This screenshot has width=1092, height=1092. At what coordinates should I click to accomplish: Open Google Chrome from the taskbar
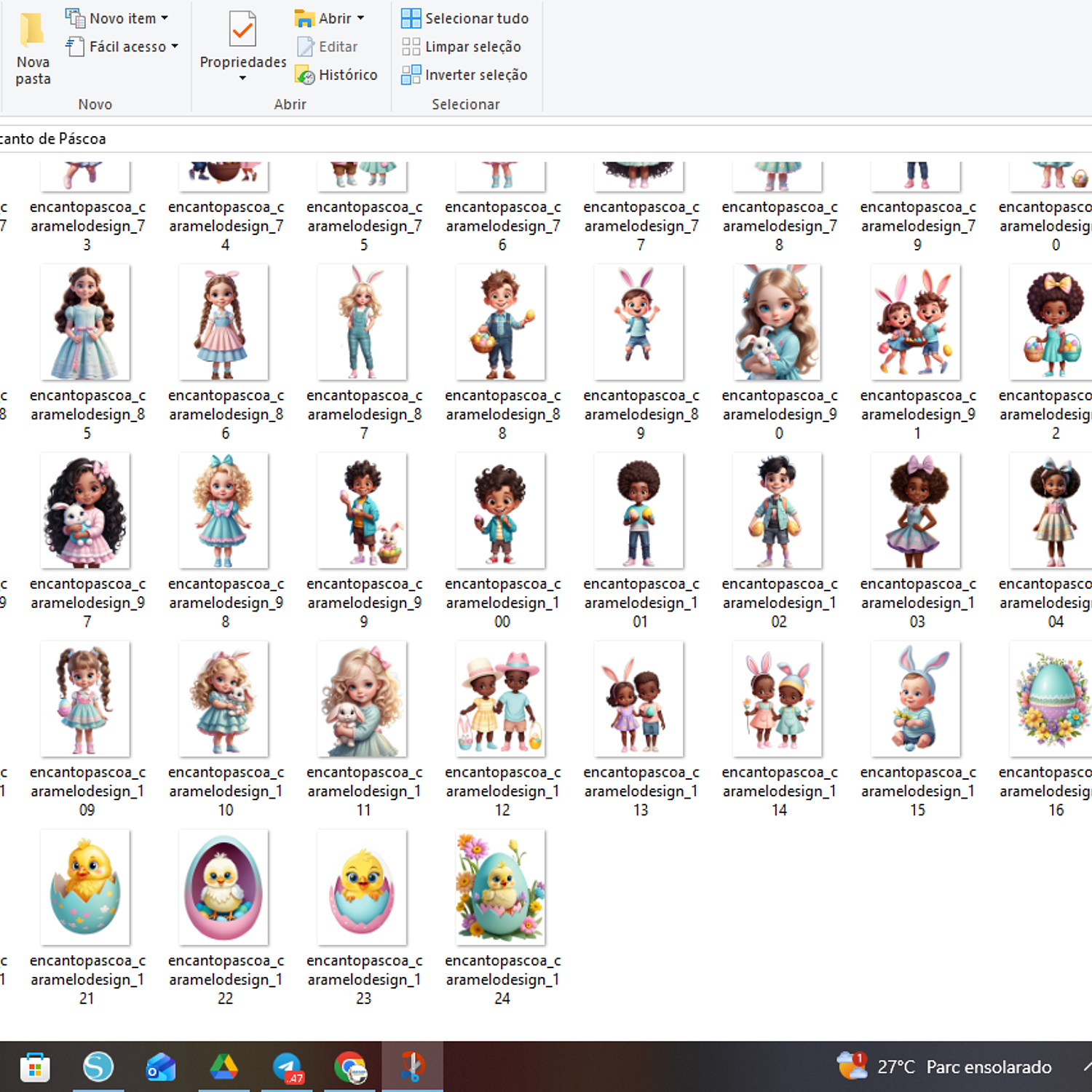[x=350, y=1067]
